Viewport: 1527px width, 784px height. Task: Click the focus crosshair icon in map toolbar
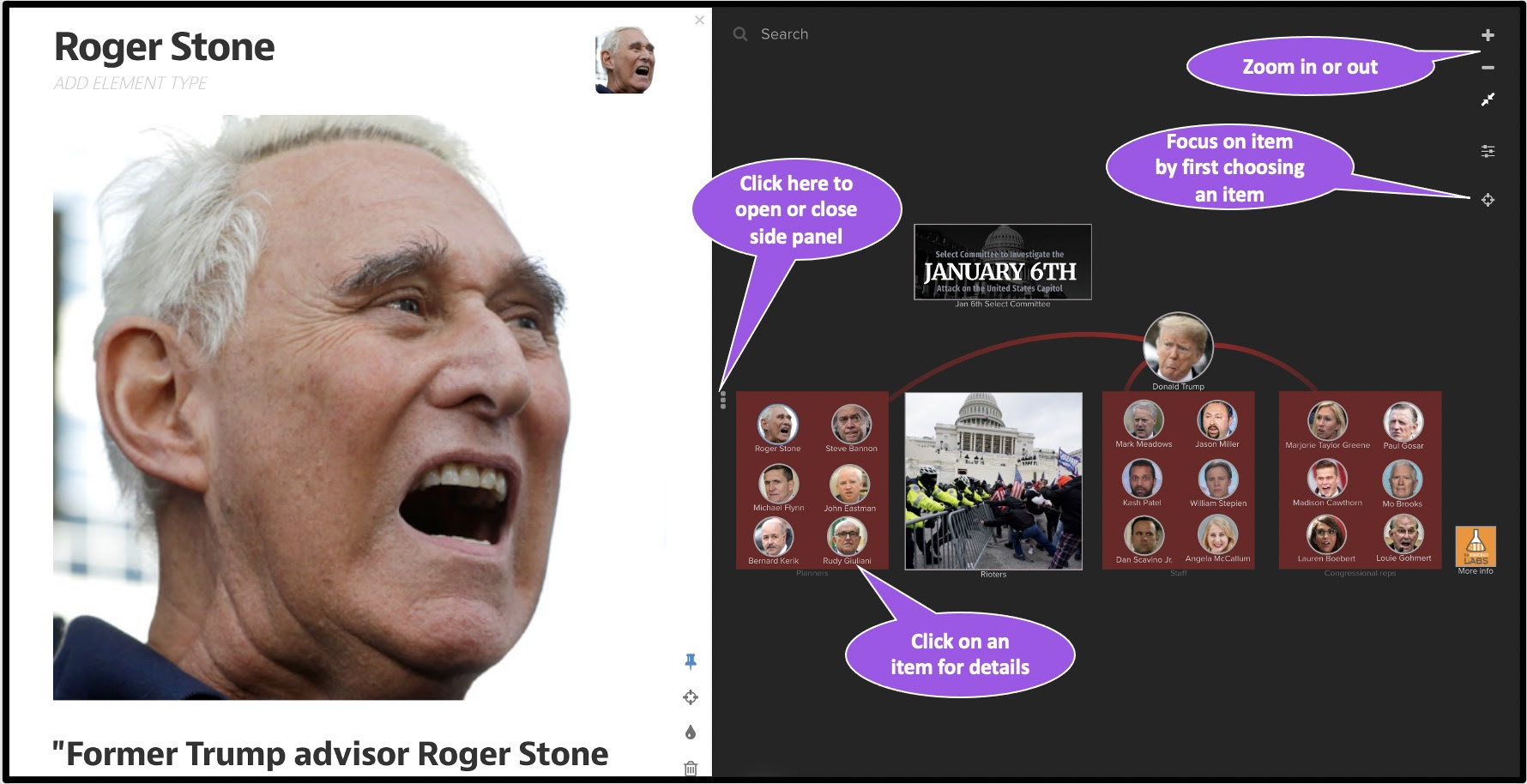point(1488,200)
